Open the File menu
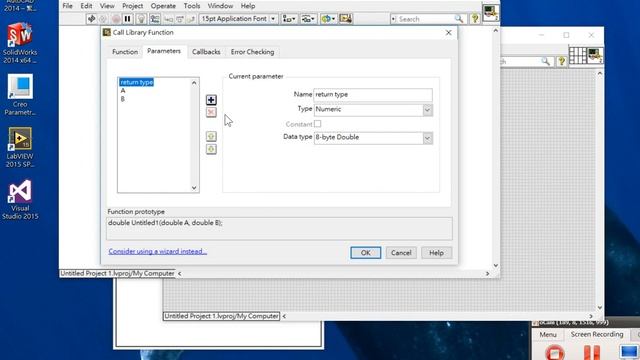Viewport: 640px width, 360px height. [67, 6]
